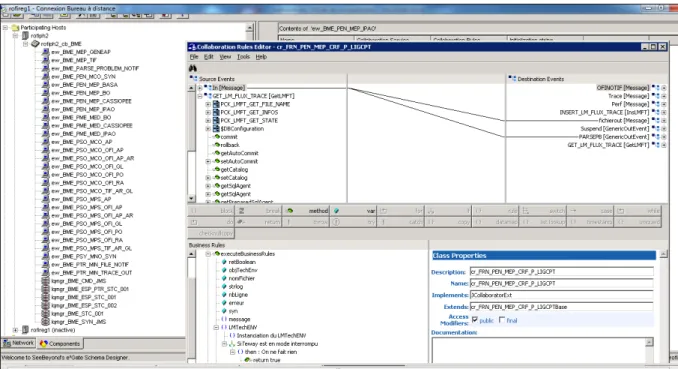Viewport: 678px width, 369px height.
Task: Click the PCK_LMFT_GET_INFOS node icon
Action: click(216, 112)
